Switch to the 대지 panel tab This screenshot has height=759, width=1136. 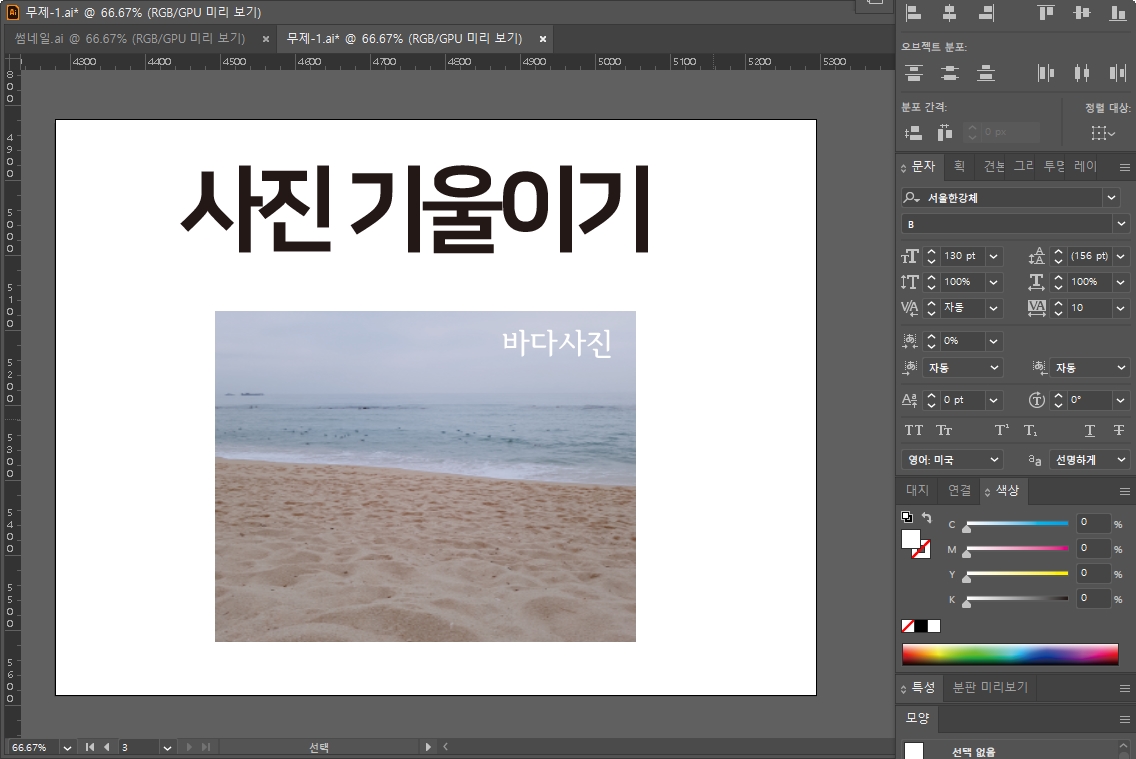pos(917,490)
